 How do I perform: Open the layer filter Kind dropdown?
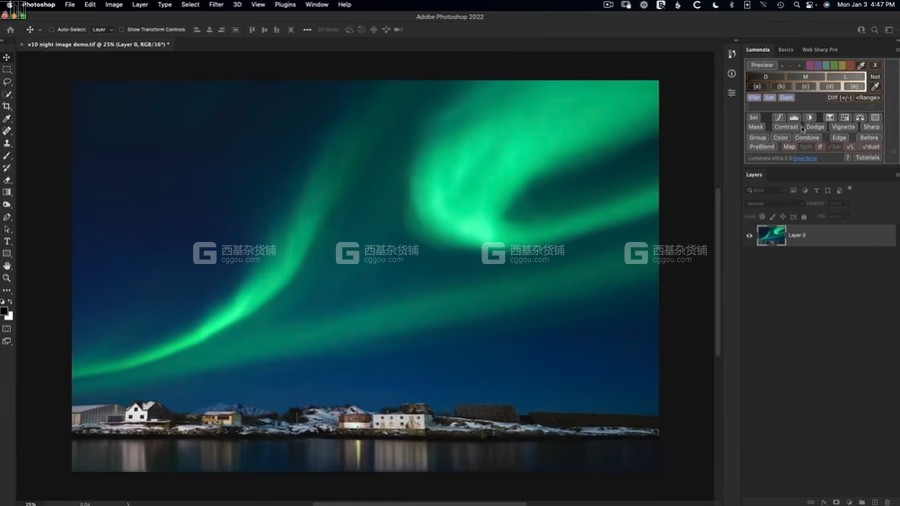tap(765, 190)
